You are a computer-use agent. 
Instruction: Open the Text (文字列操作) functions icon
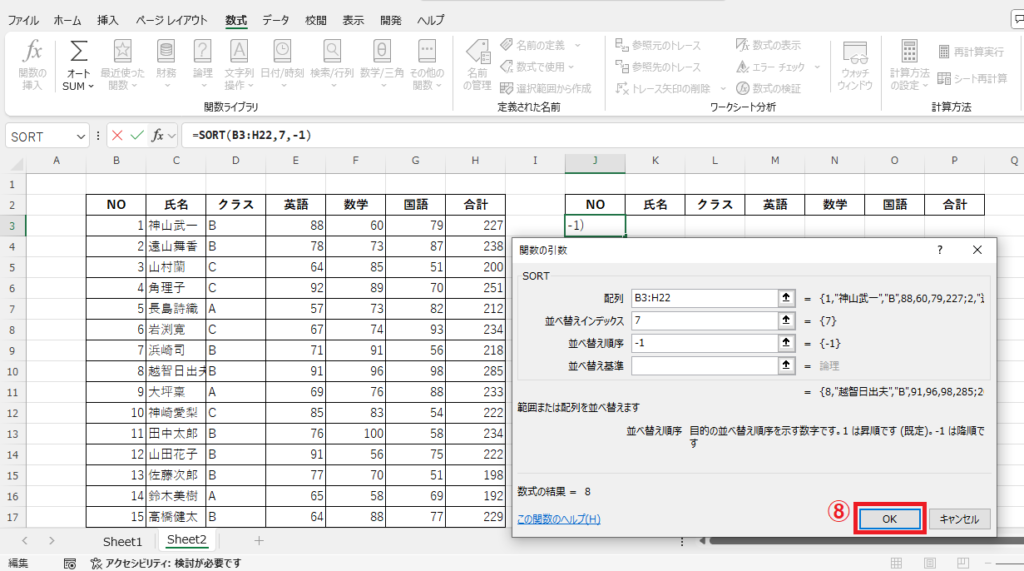click(239, 52)
